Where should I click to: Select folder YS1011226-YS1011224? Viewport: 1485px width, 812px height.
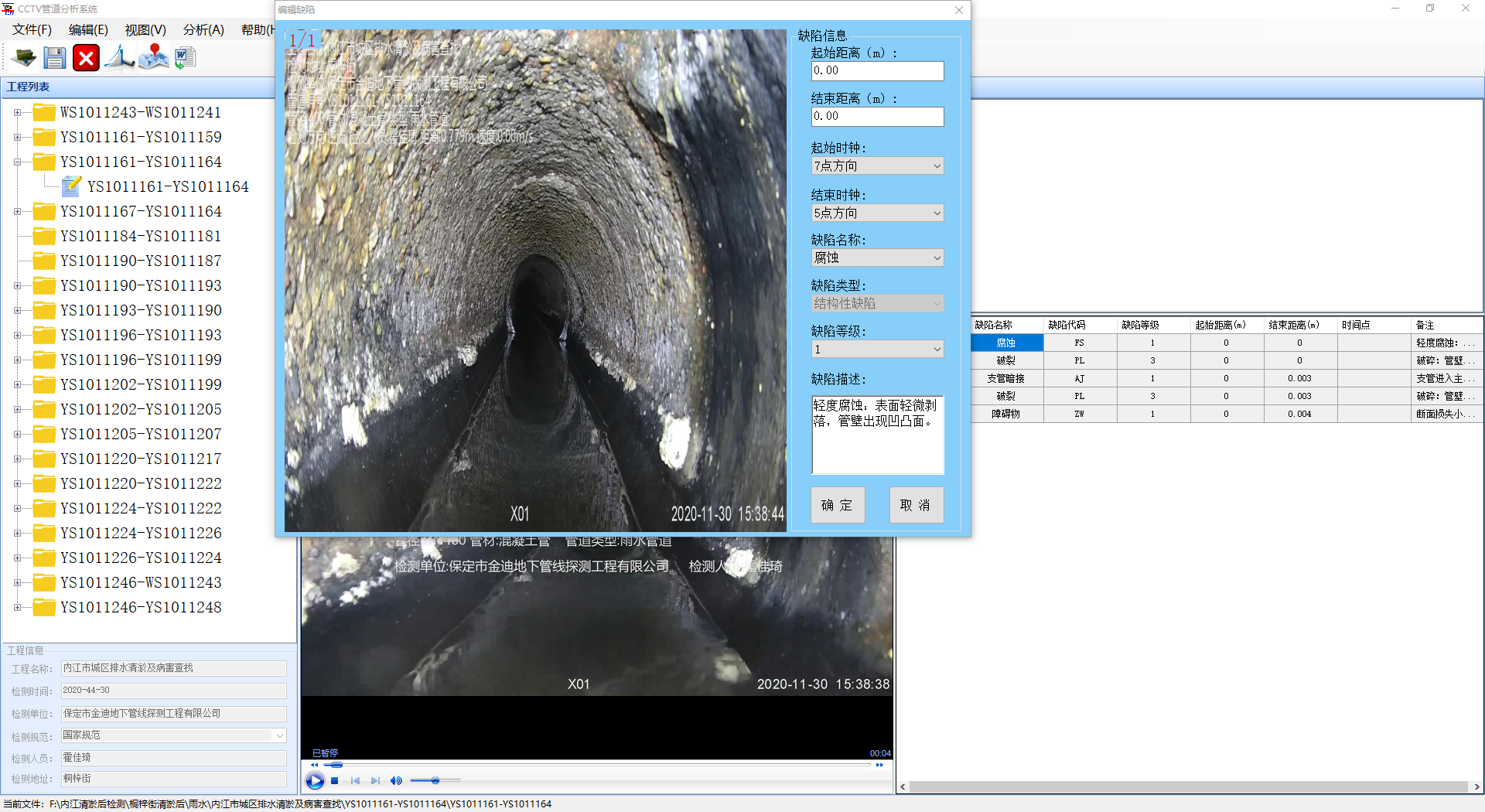(x=141, y=558)
